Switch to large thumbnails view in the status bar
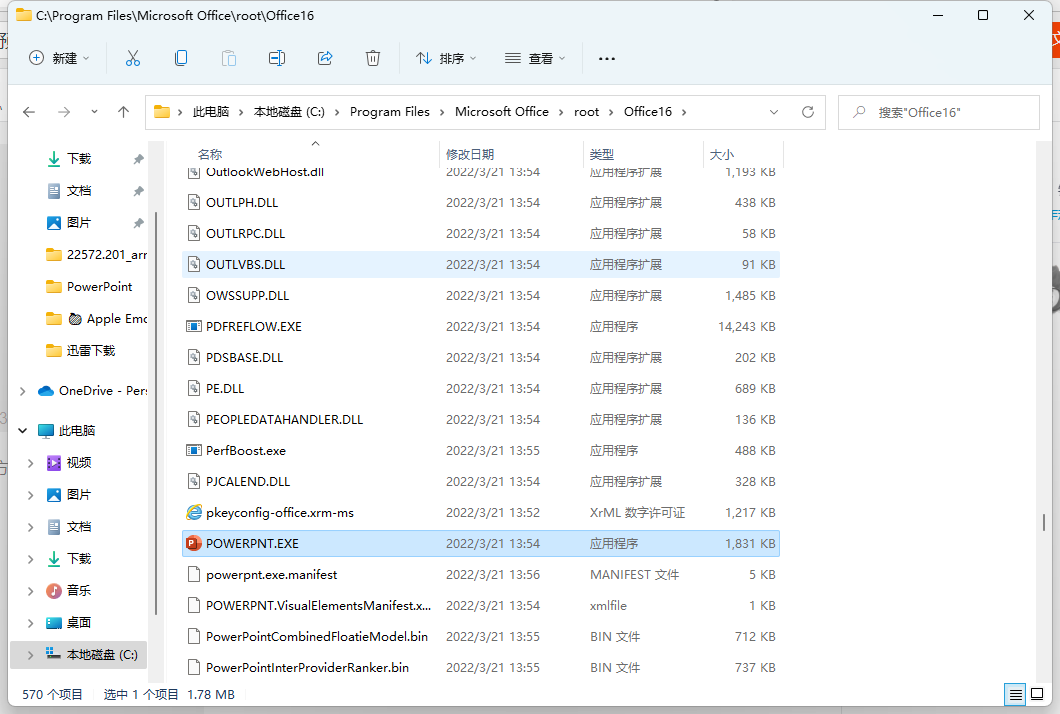Image resolution: width=1060 pixels, height=714 pixels. pos(1037,694)
